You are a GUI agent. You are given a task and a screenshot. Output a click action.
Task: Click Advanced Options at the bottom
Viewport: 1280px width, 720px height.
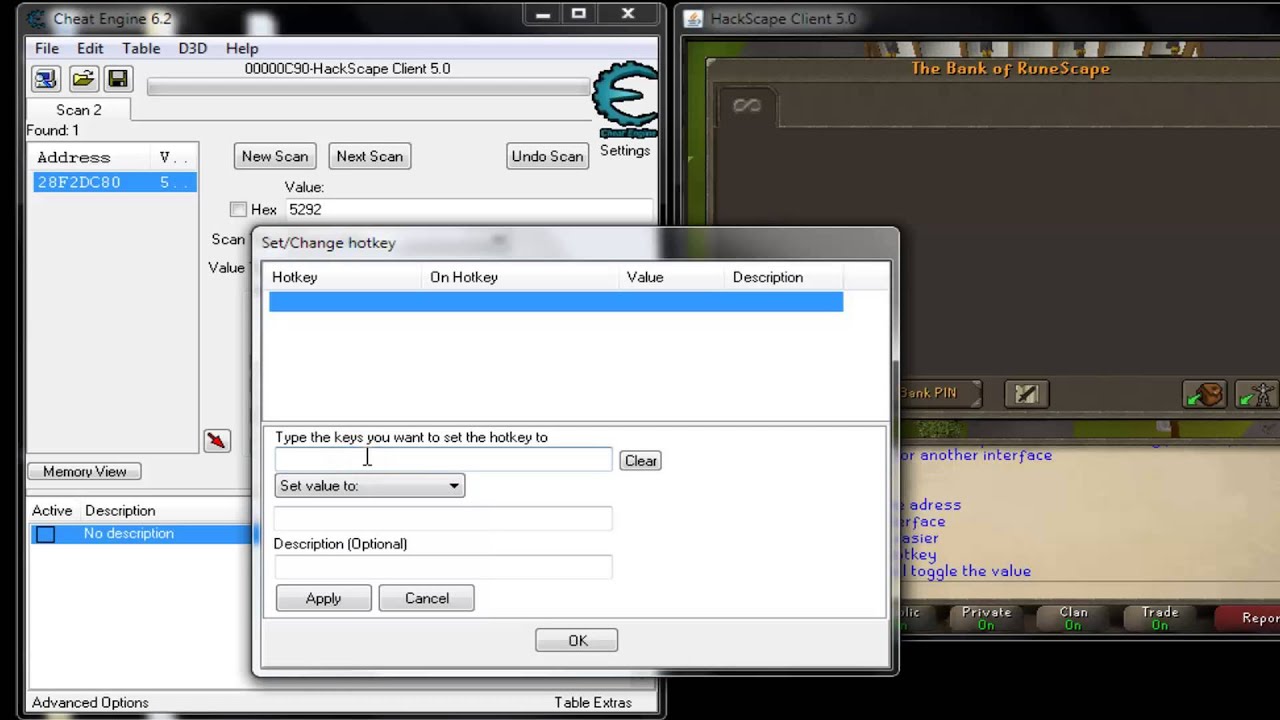pos(90,702)
